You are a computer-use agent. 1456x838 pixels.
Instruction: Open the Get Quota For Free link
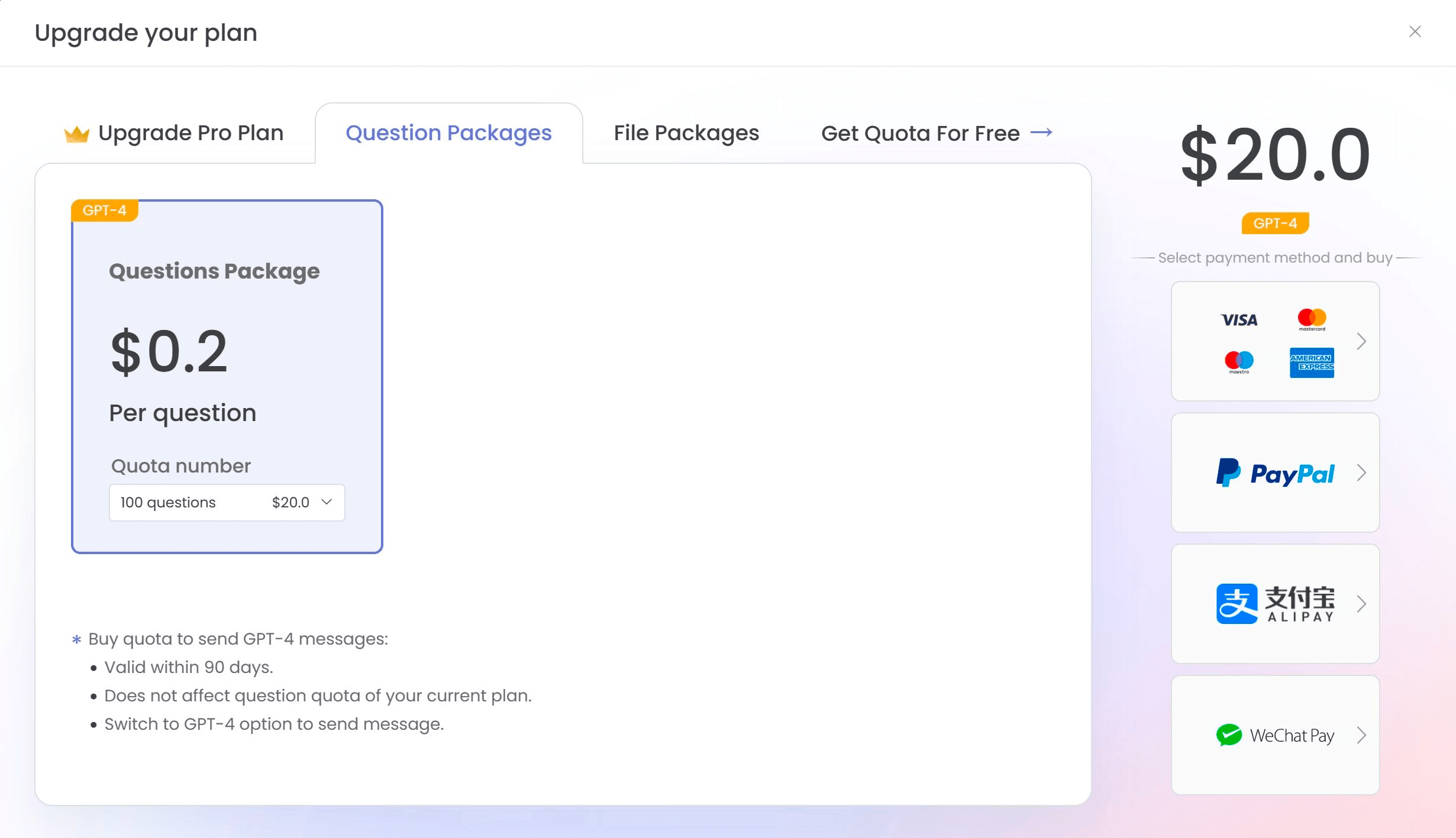tap(937, 133)
